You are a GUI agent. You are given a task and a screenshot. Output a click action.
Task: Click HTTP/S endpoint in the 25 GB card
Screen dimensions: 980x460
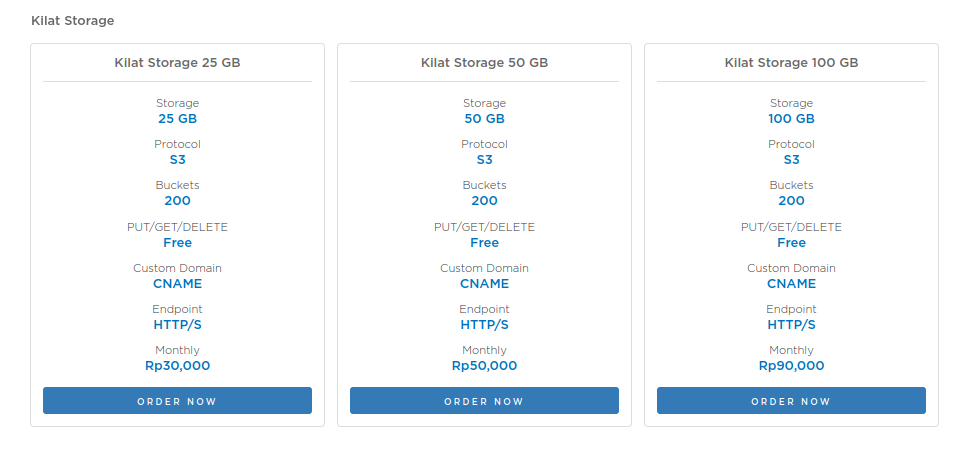177,325
